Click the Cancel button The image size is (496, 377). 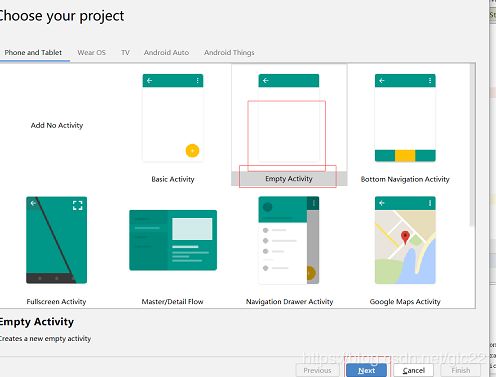(414, 370)
